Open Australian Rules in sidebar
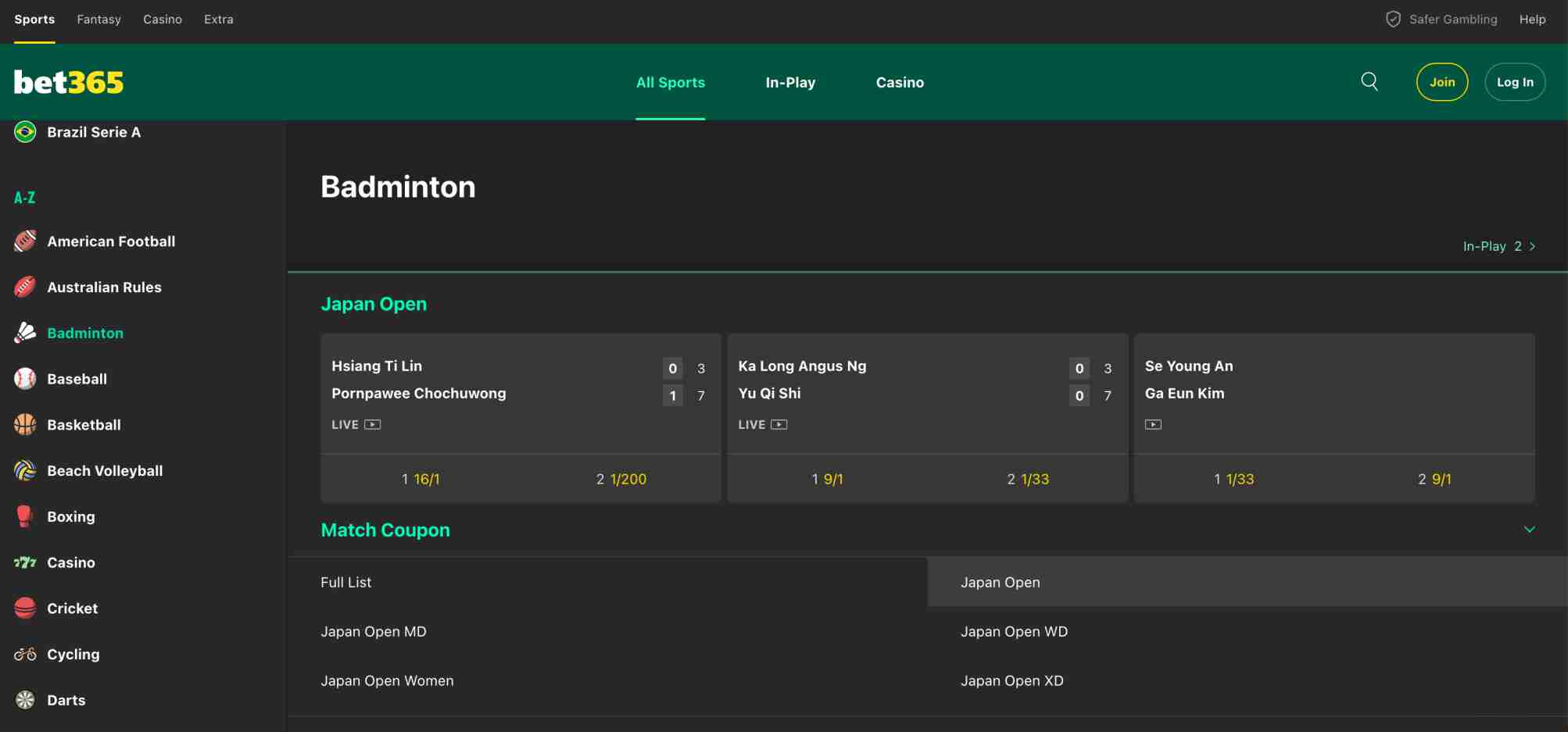The height and width of the screenshot is (732, 1568). (x=104, y=287)
